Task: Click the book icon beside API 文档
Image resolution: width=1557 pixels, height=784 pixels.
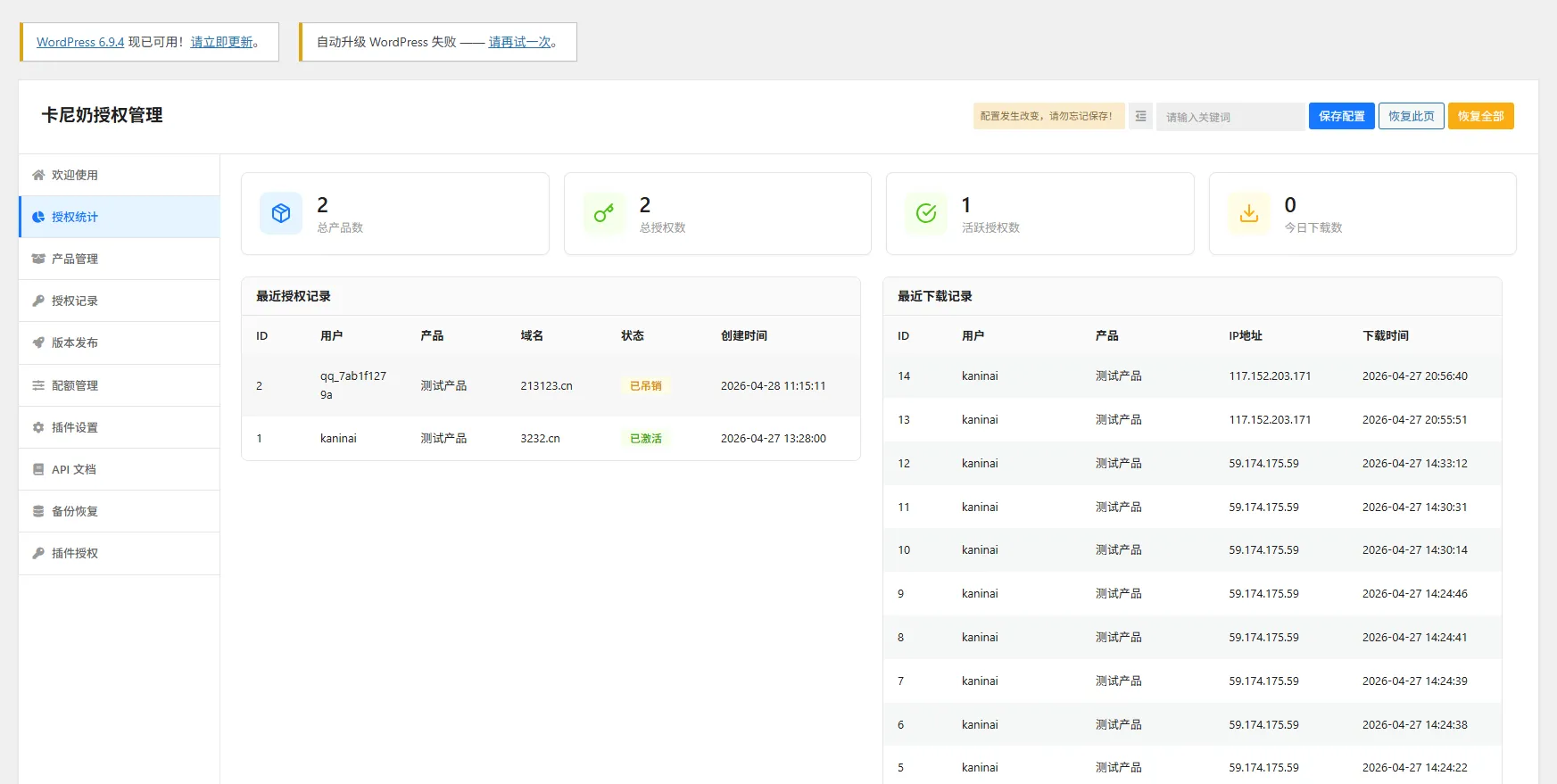Action: (x=38, y=469)
